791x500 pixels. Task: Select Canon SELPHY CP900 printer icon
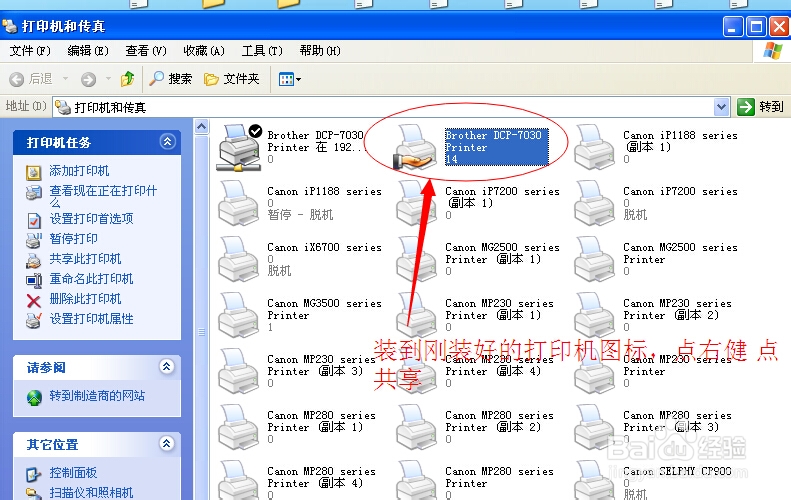point(595,480)
